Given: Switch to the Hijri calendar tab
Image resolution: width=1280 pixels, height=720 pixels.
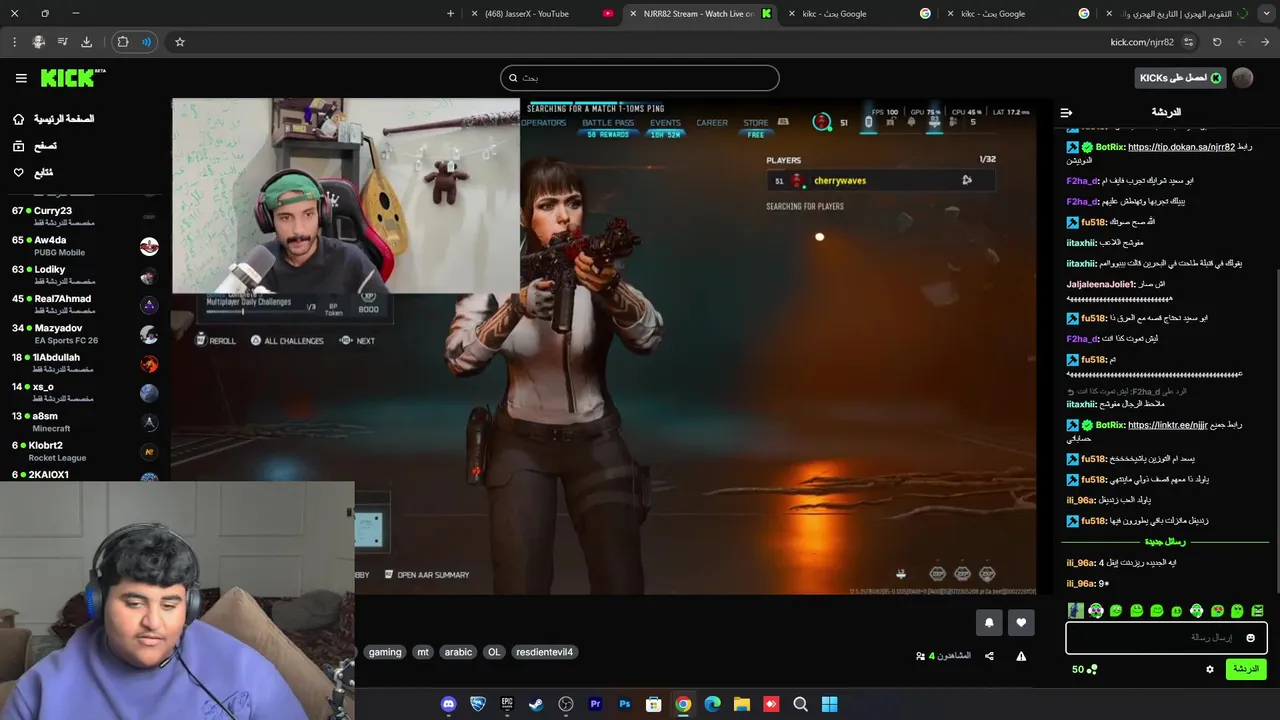Looking at the screenshot, I should [1175, 14].
